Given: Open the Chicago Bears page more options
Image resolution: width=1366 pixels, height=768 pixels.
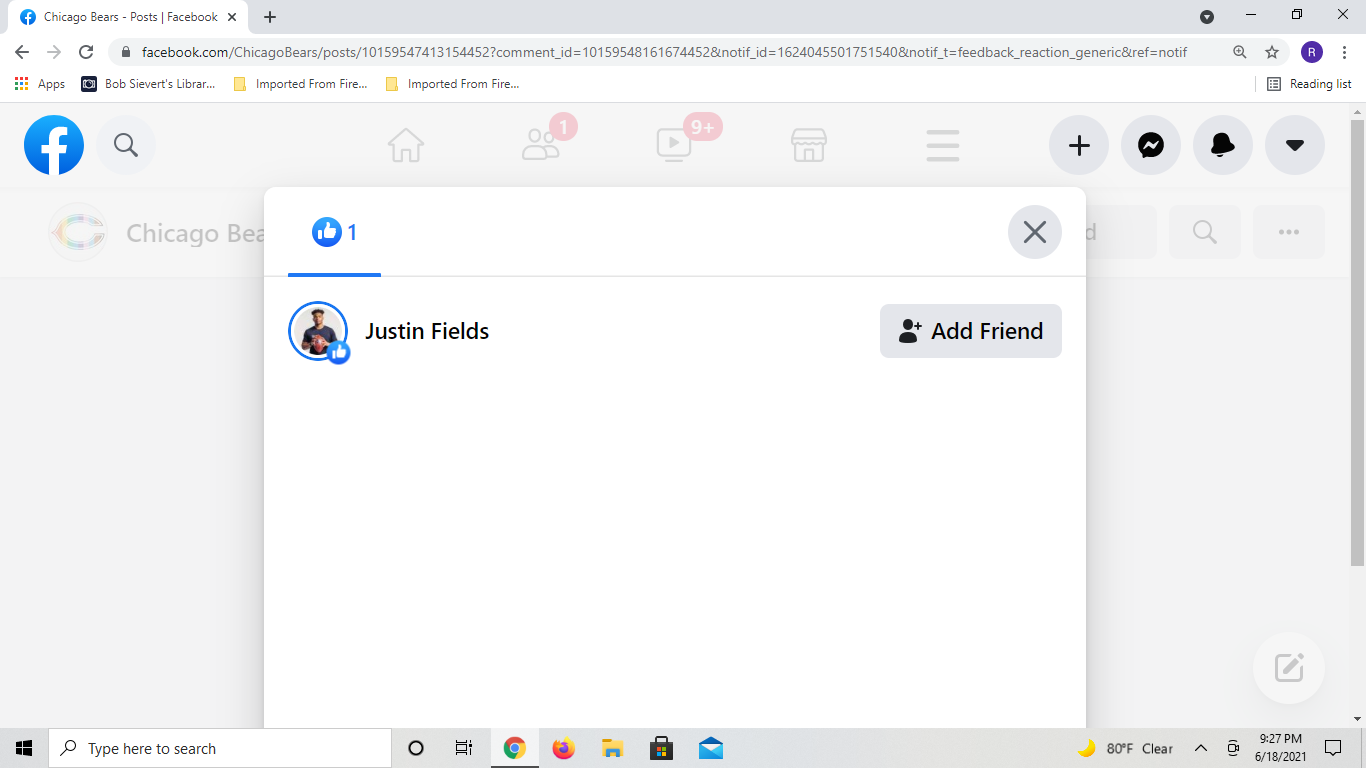Looking at the screenshot, I should [x=1289, y=232].
